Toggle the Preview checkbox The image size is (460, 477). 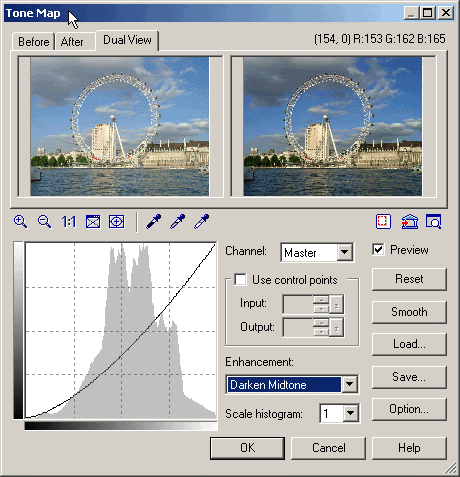pyautogui.click(x=379, y=249)
